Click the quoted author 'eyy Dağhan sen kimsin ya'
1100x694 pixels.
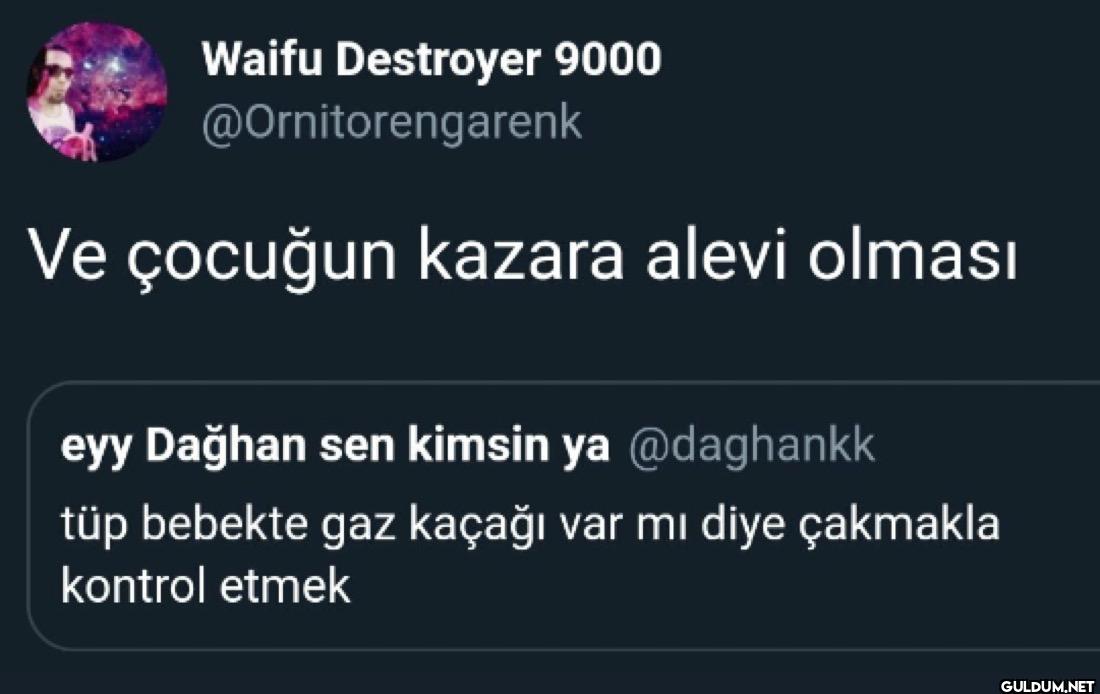tap(335, 447)
